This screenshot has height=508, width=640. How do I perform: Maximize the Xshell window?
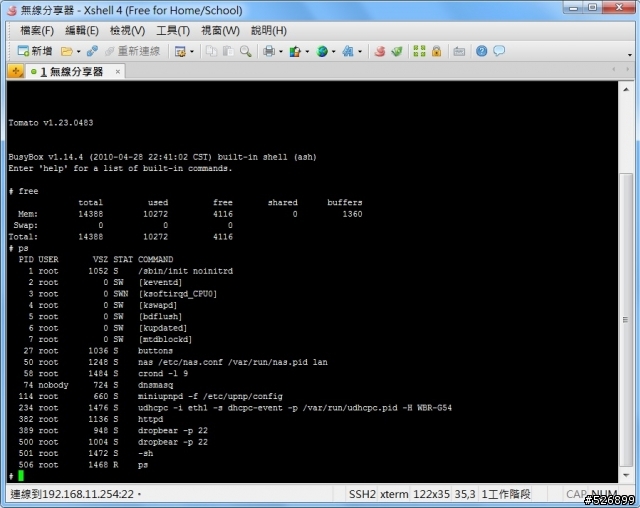click(x=593, y=8)
